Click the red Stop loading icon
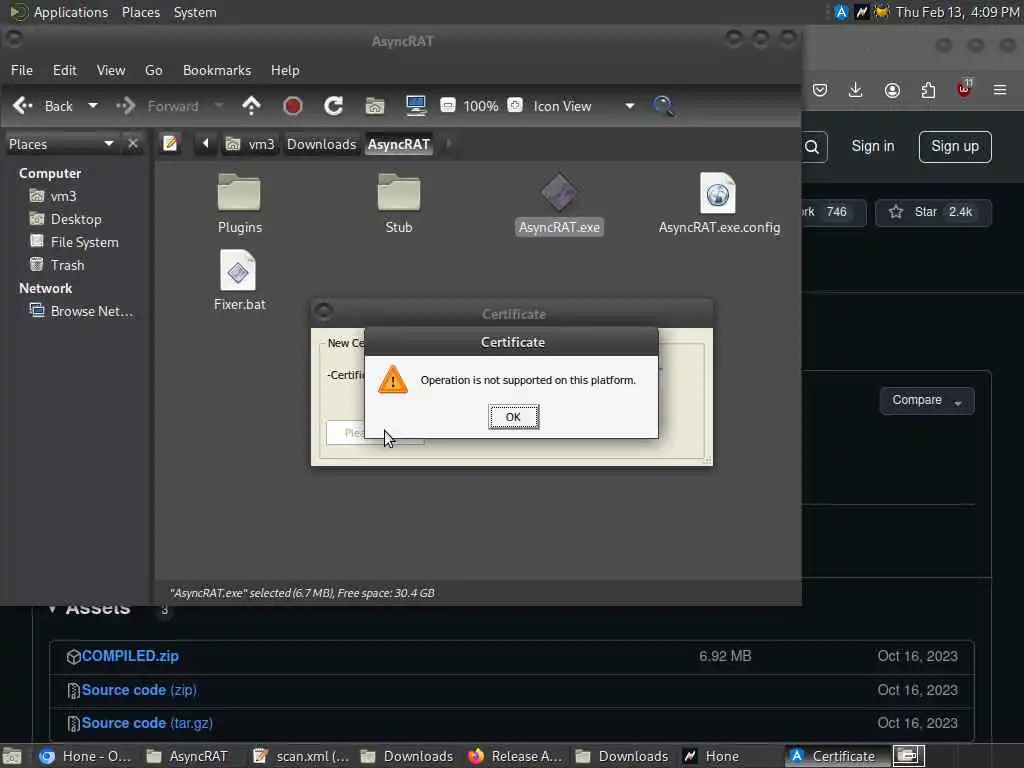This screenshot has height=768, width=1024. tap(293, 106)
